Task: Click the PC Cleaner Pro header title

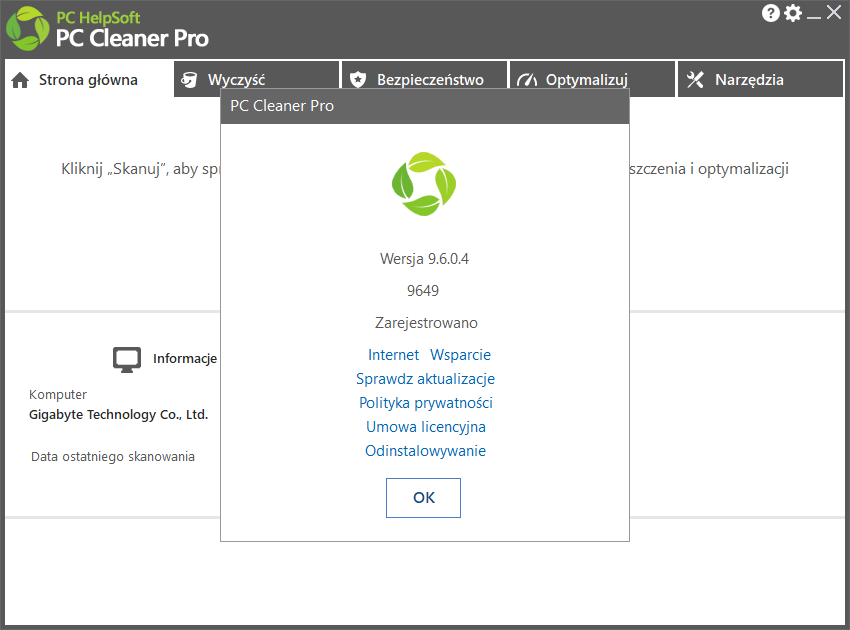Action: 132,38
